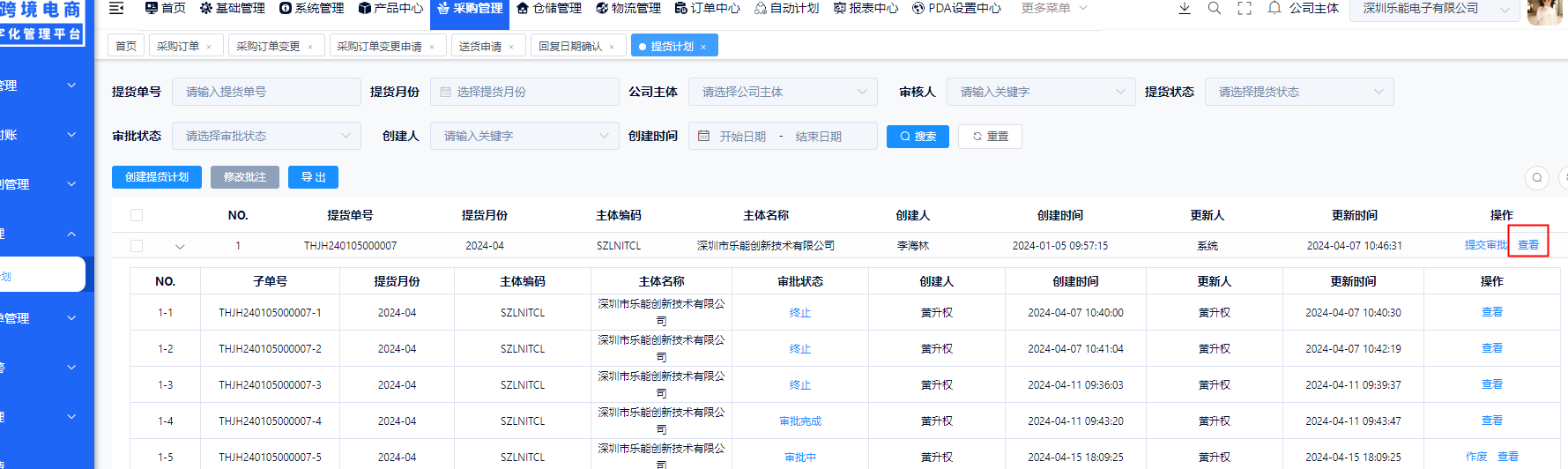
Task: Toggle the select-all checkbox in table header
Action: [x=137, y=215]
